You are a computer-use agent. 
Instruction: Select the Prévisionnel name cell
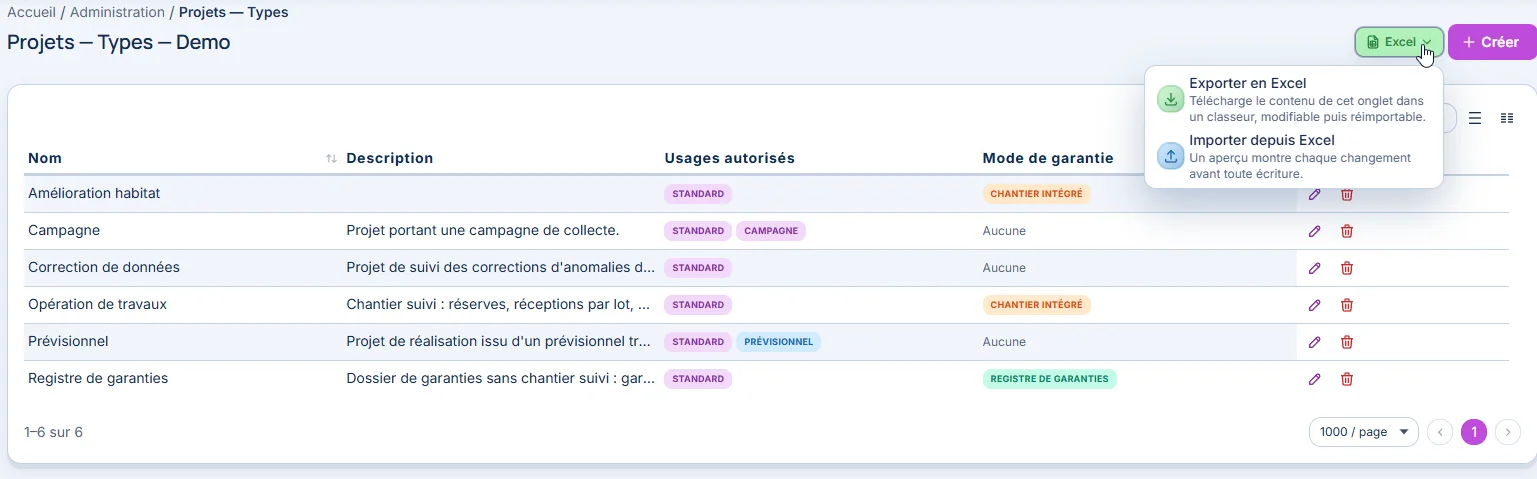tap(68, 341)
